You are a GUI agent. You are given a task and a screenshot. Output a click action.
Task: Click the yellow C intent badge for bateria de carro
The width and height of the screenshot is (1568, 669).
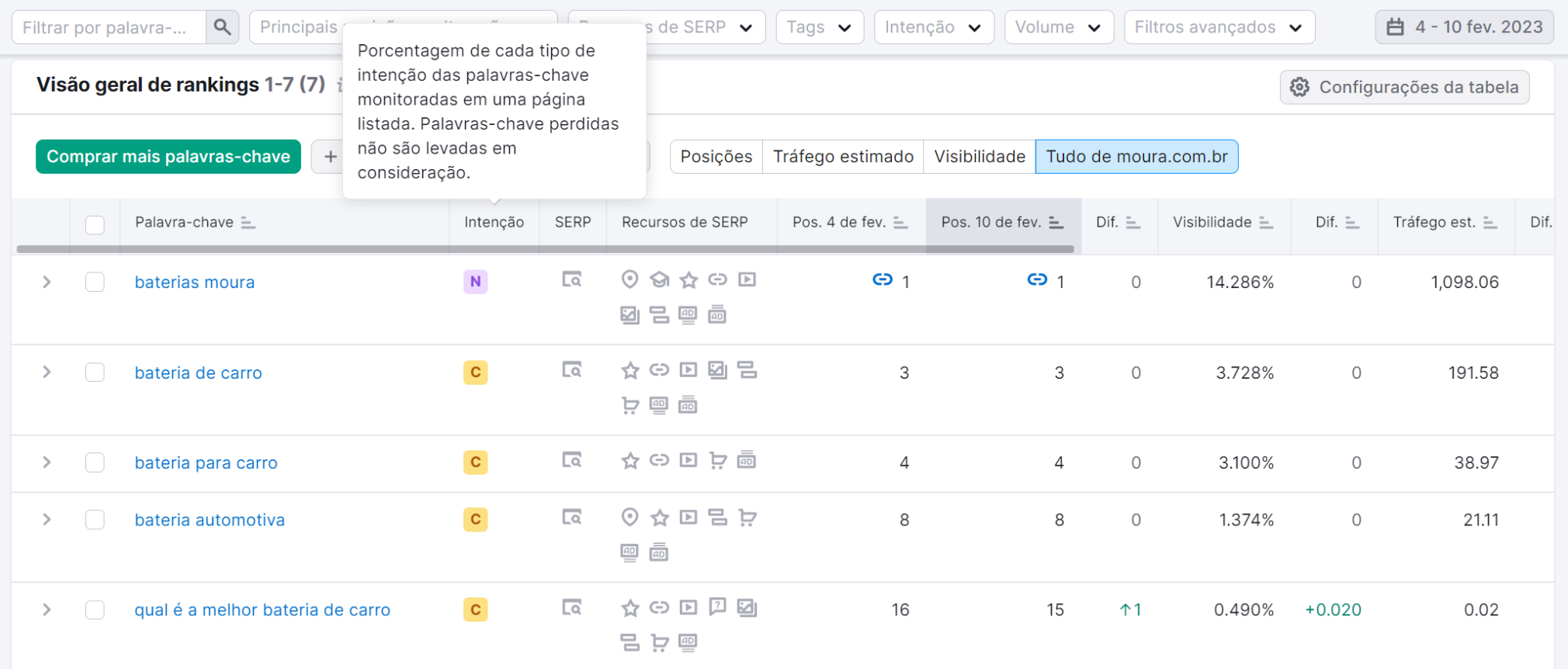tap(475, 373)
